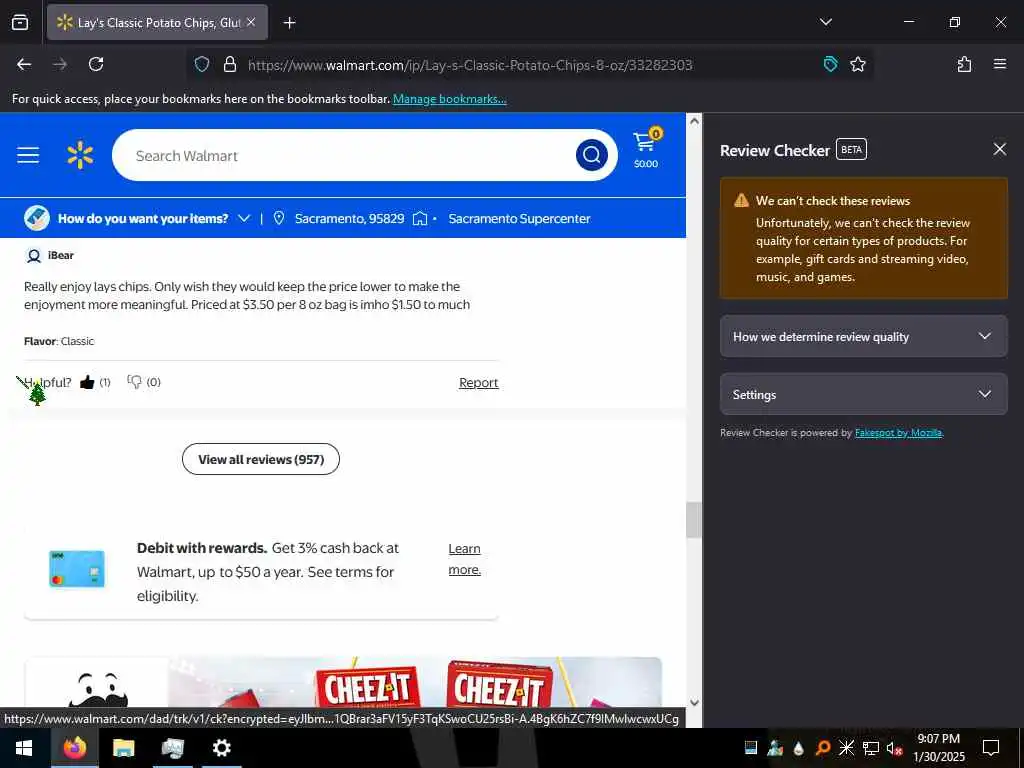Open Walmart's hamburger navigation menu

tap(28, 155)
